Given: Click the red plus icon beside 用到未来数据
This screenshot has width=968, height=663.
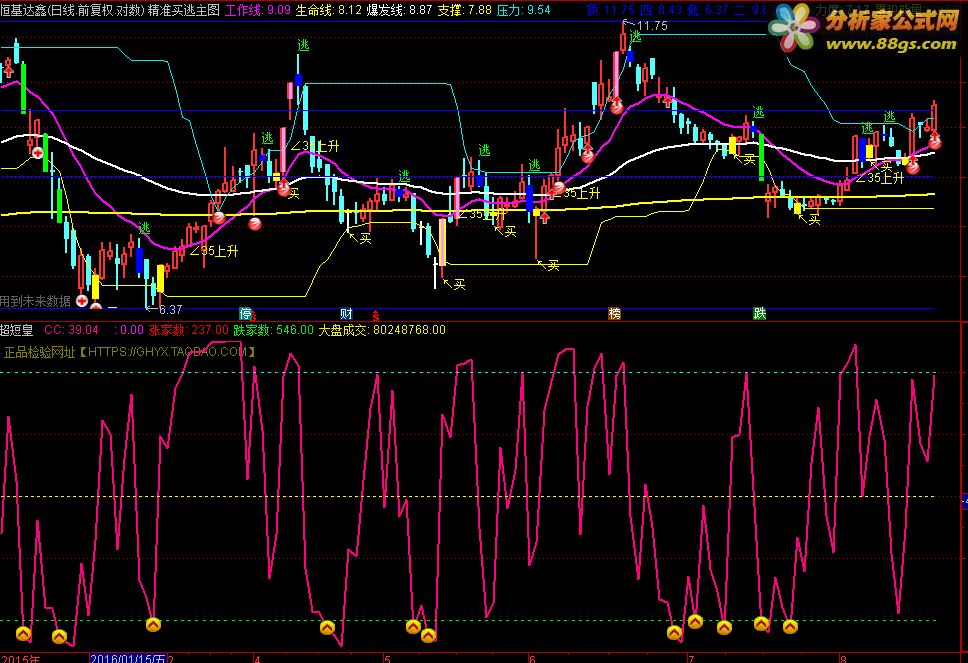Looking at the screenshot, I should point(81,301).
